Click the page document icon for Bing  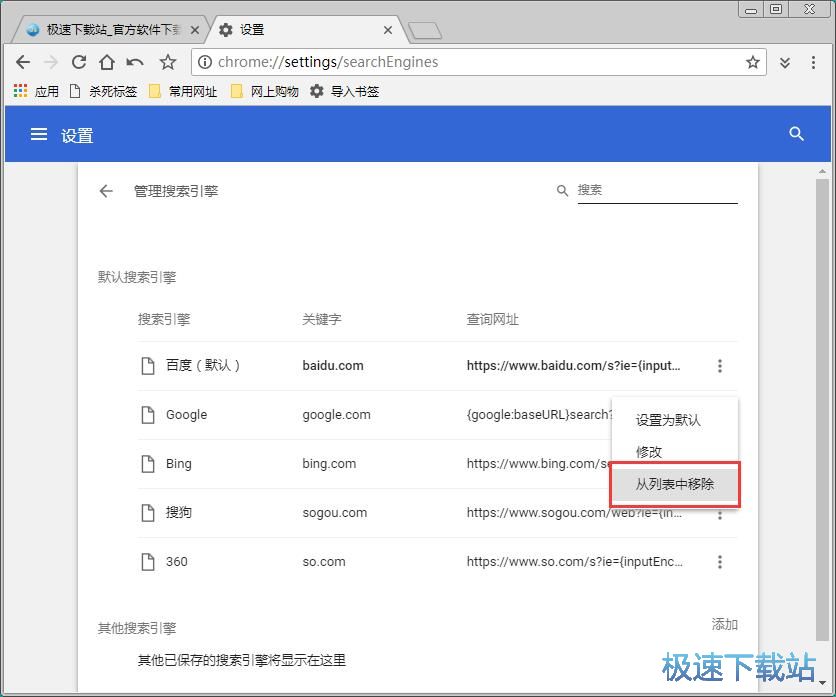148,463
